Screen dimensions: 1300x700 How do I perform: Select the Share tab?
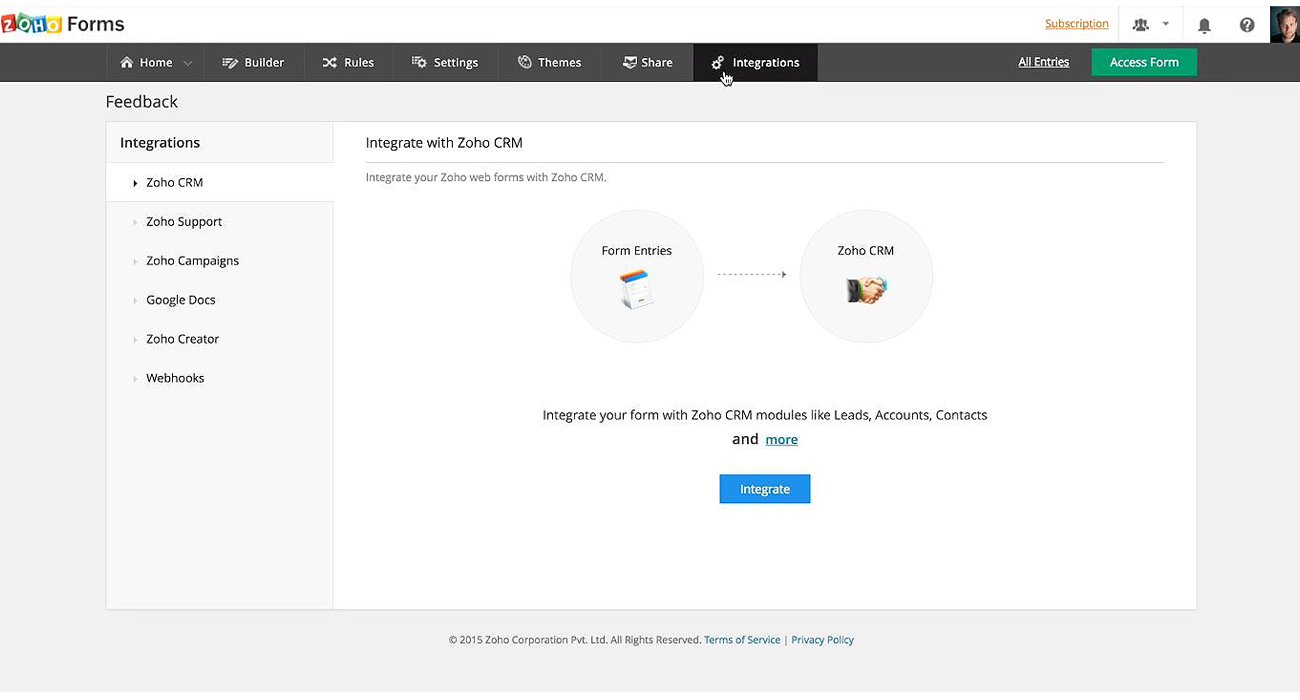[x=646, y=62]
